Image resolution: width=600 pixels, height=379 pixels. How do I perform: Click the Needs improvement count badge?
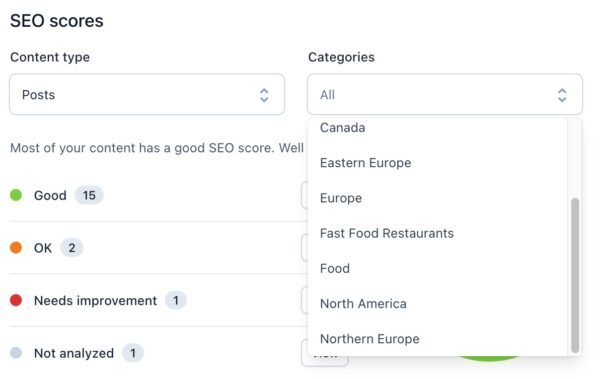click(176, 300)
